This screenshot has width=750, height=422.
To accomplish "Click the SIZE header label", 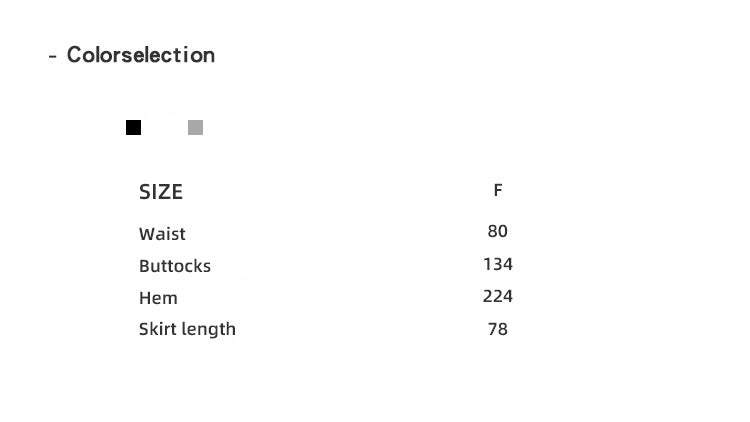I will tap(161, 192).
